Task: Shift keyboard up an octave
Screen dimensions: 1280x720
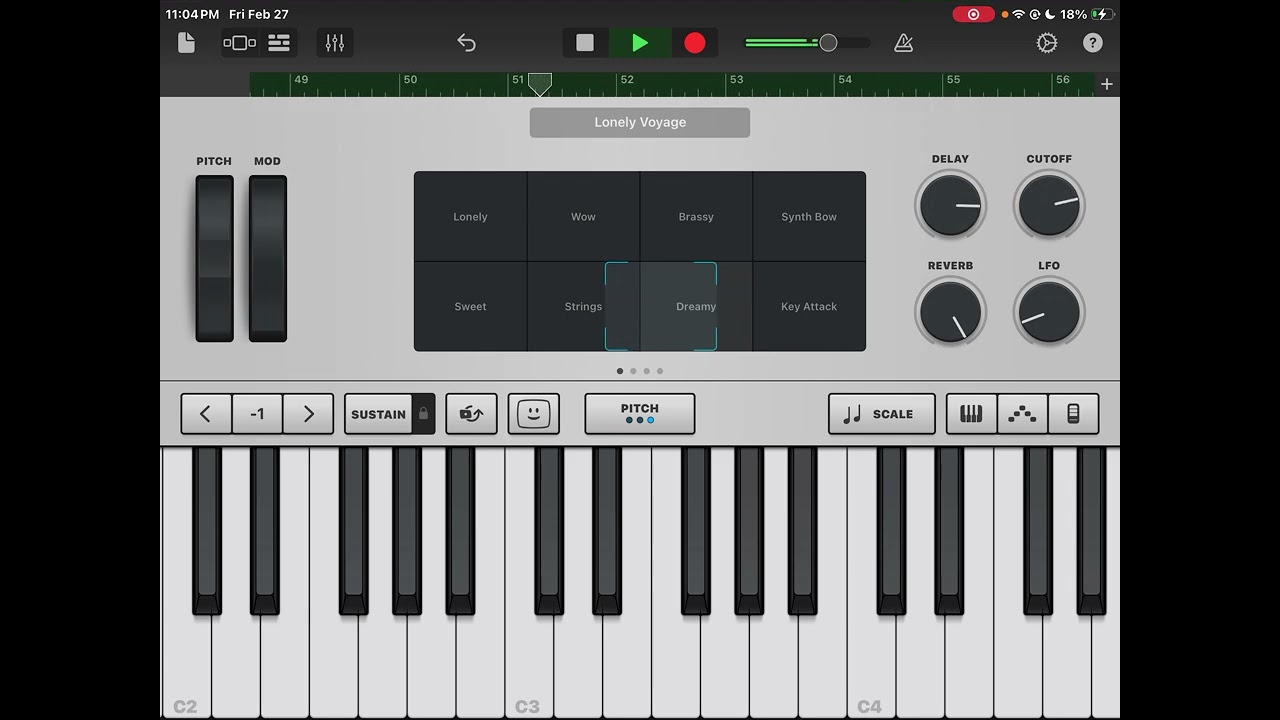Action: [308, 414]
